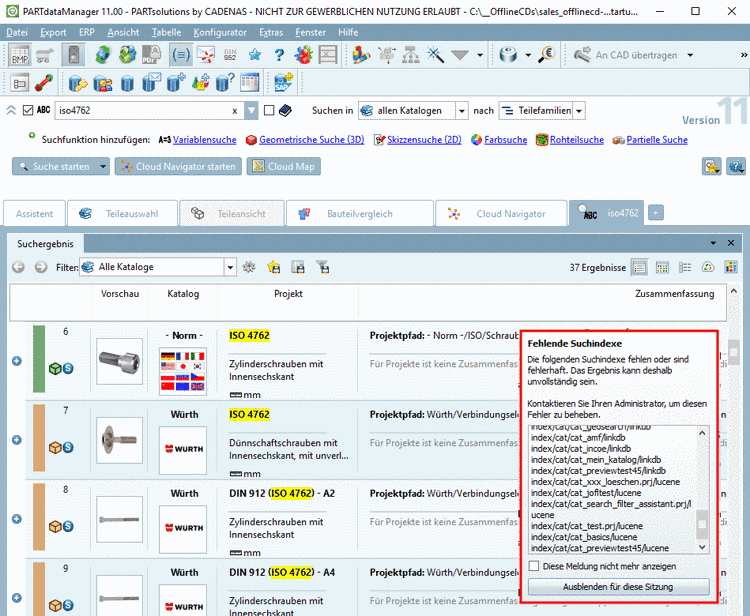Open the Rohteilsuche link
The height and width of the screenshot is (616, 750).
pyautogui.click(x=577, y=140)
